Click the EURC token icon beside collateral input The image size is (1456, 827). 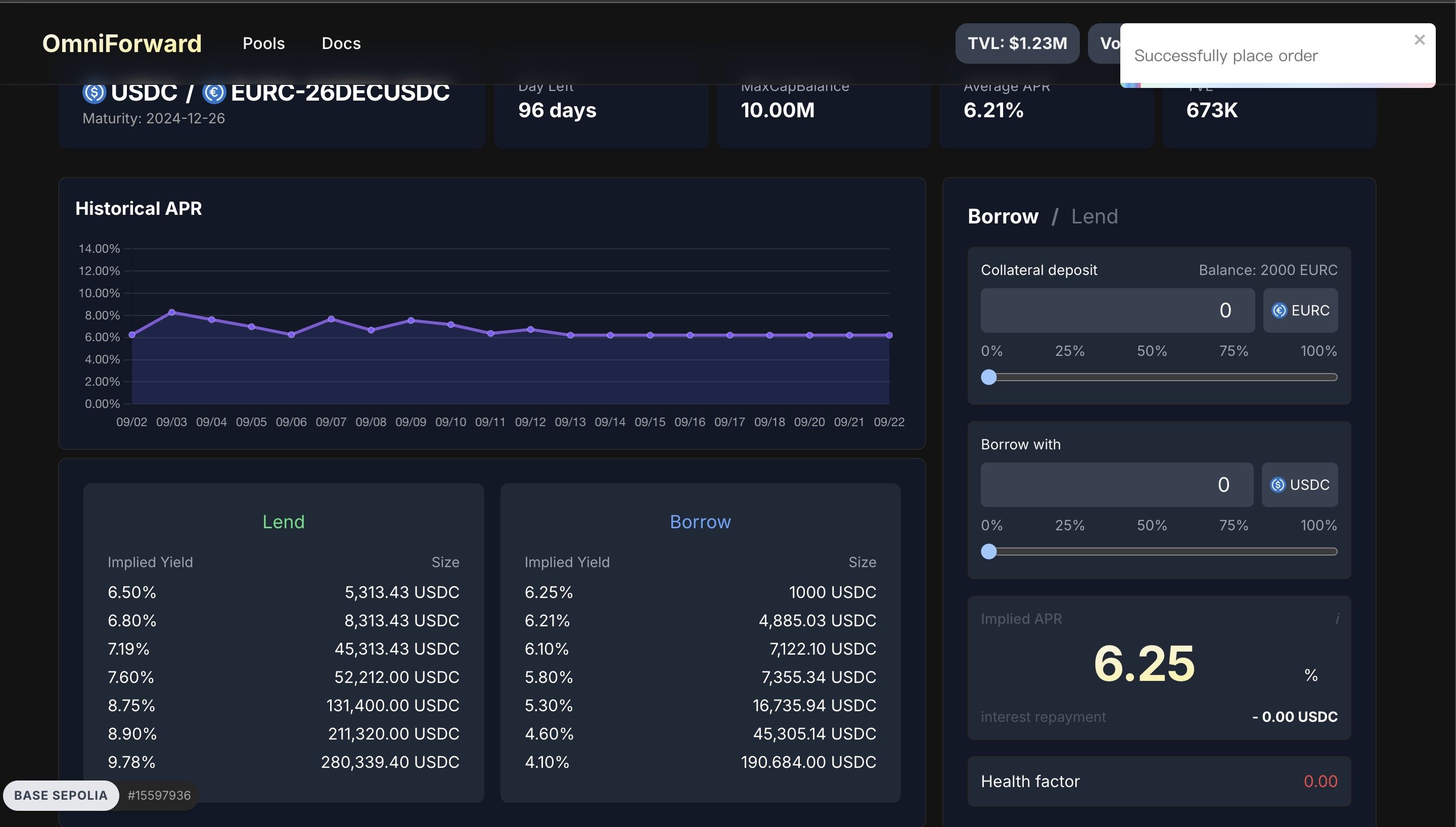tap(1279, 311)
